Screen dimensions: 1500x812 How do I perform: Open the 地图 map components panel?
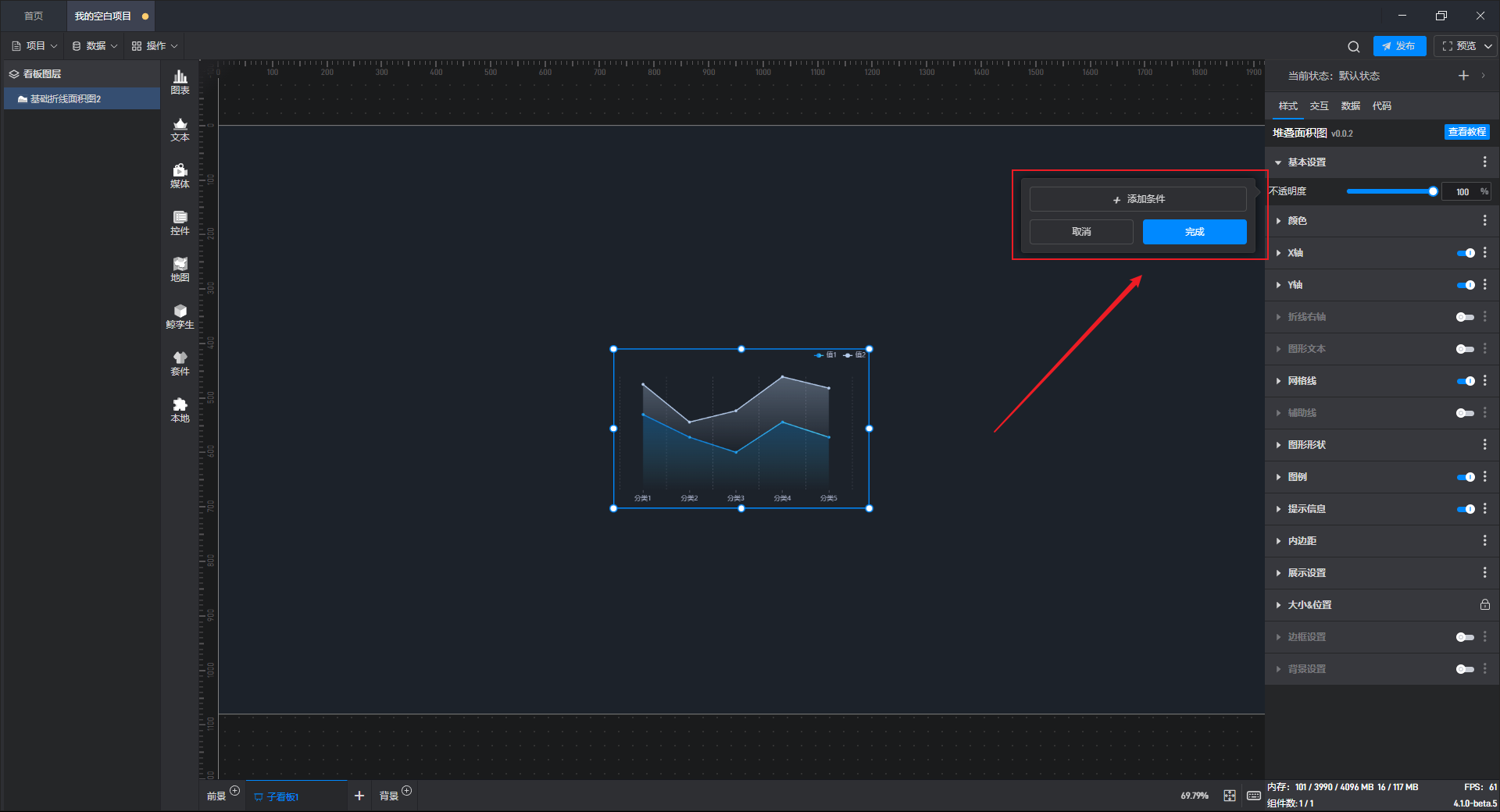(x=180, y=269)
